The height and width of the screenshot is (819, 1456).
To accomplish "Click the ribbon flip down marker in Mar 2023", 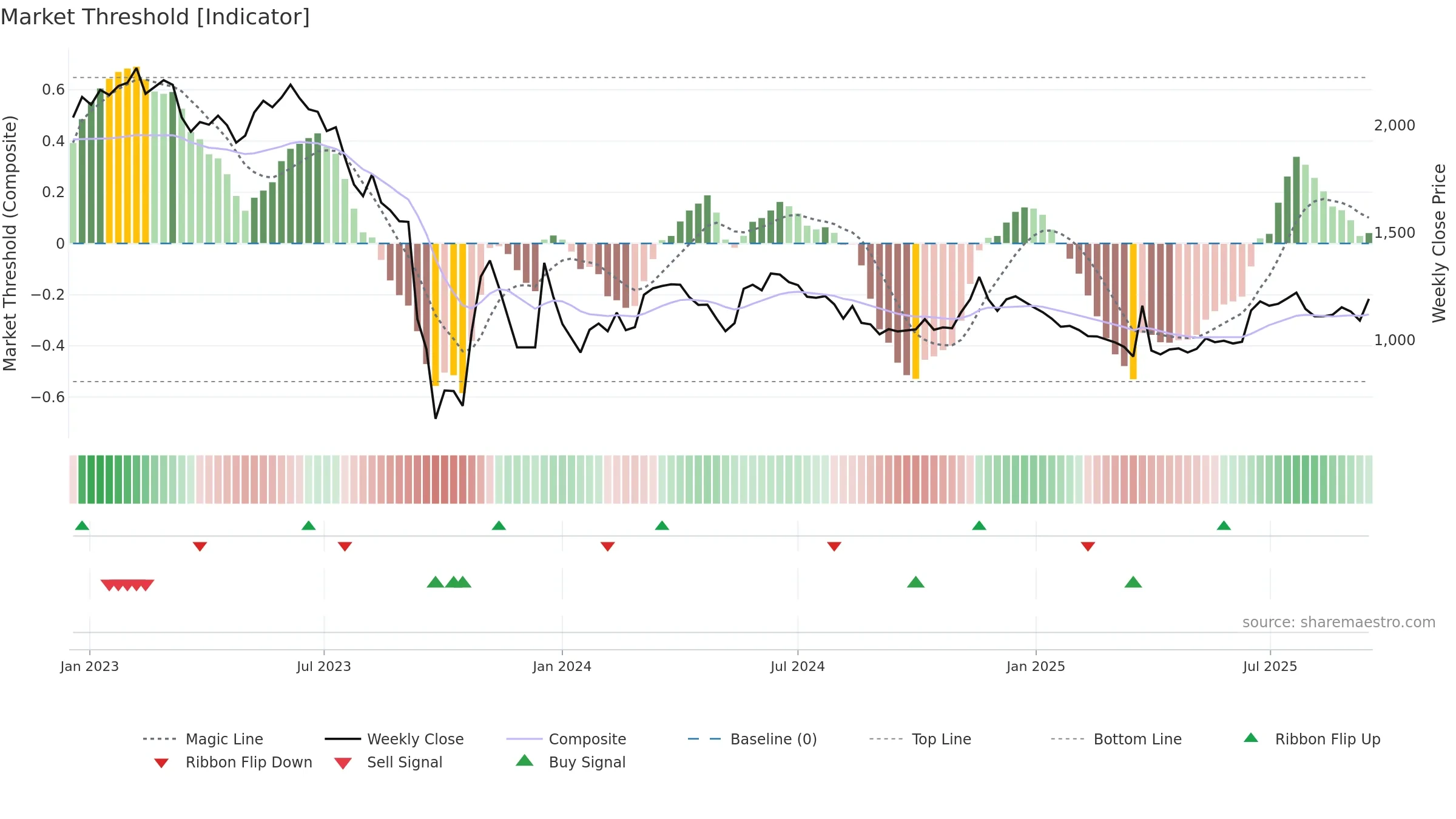I will (x=200, y=547).
